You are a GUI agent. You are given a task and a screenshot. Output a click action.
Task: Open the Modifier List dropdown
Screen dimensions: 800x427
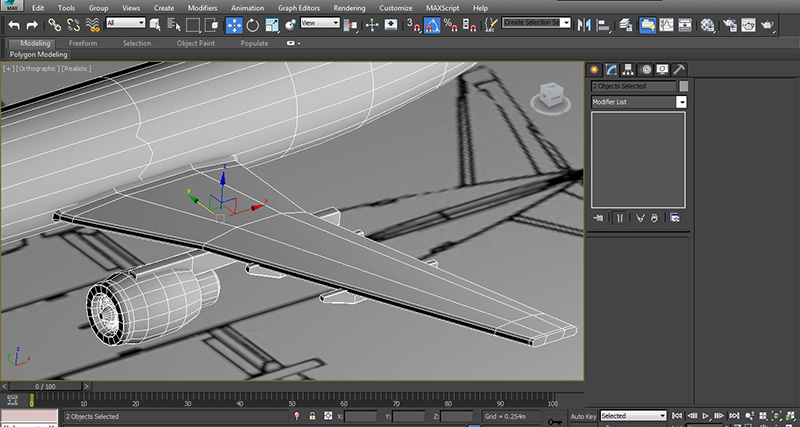click(x=639, y=102)
